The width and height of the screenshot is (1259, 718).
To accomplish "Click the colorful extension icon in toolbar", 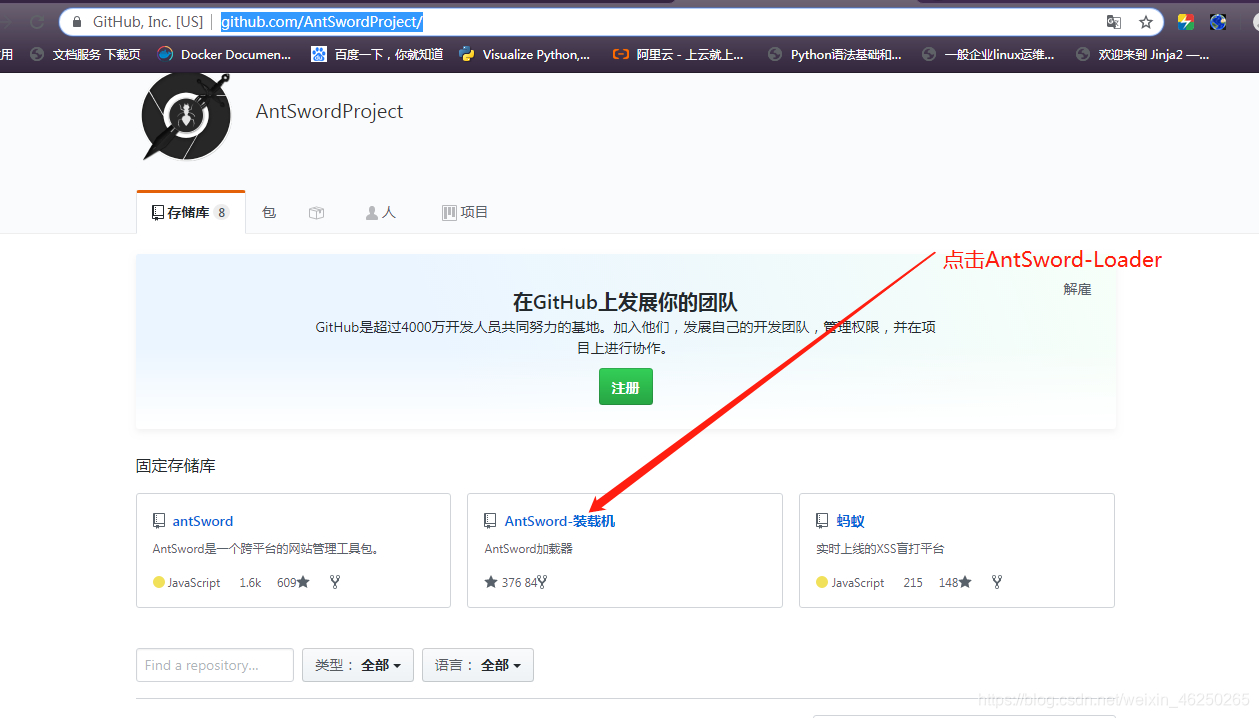I will [1186, 22].
